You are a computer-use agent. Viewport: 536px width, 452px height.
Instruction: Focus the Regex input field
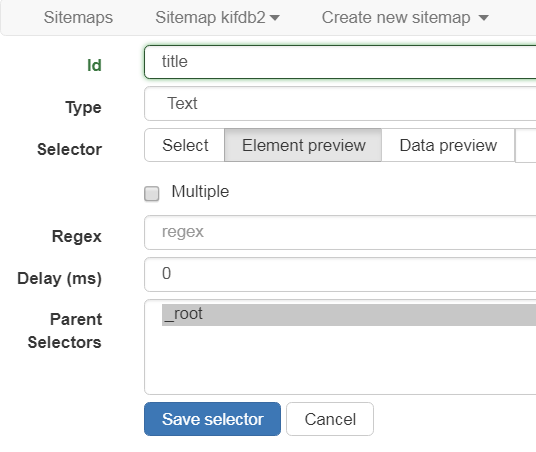(x=340, y=232)
